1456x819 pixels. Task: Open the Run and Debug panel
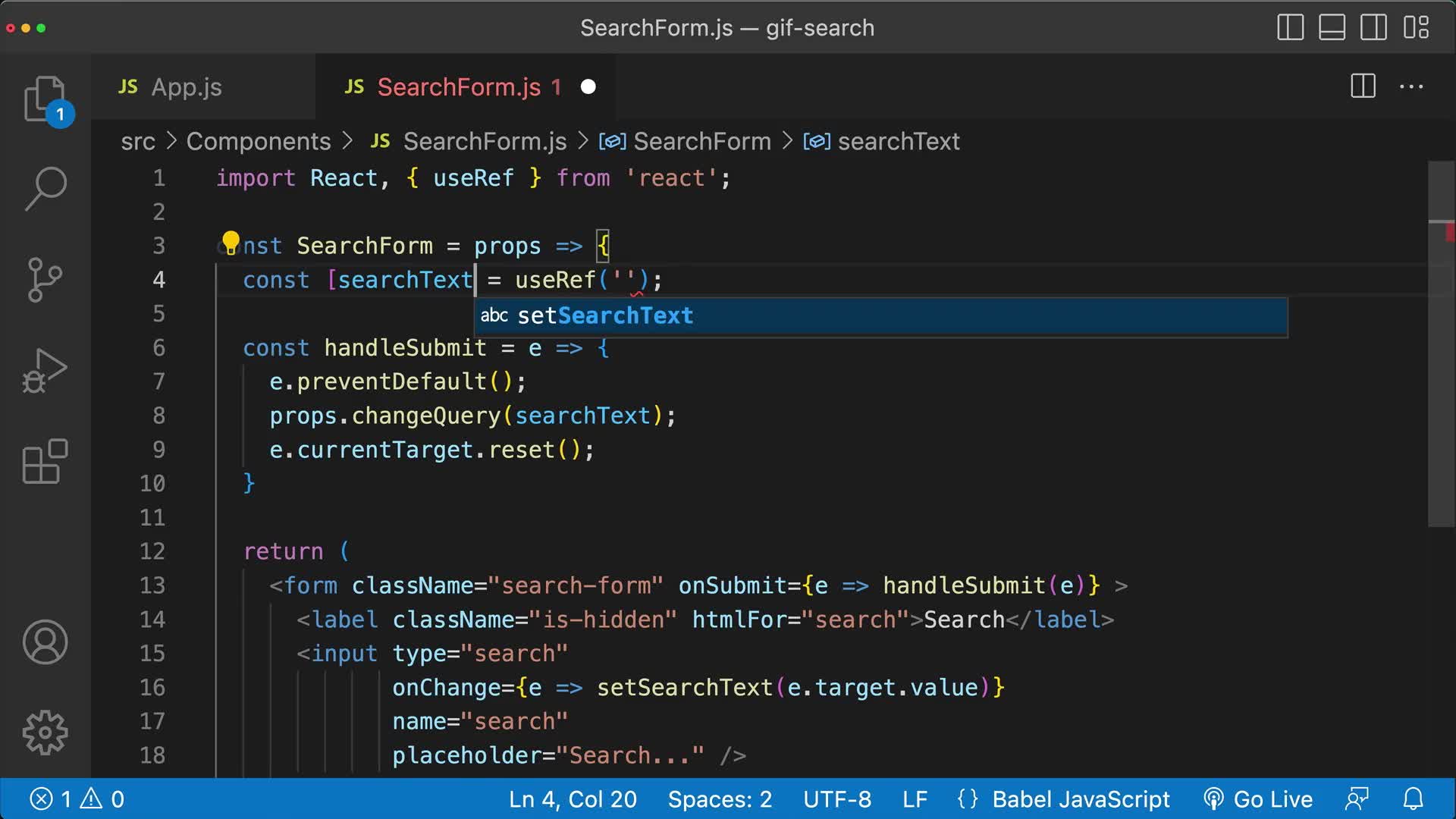coord(45,371)
